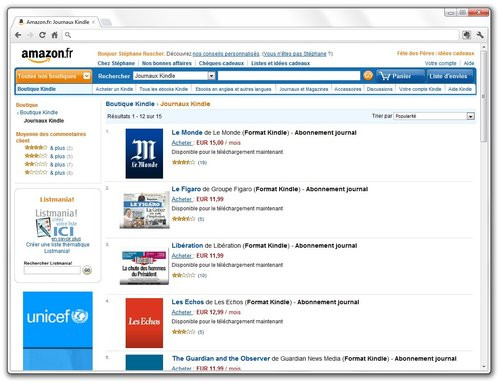Open Nos bonnes affaires link
The image size is (500, 382).
tap(167, 63)
